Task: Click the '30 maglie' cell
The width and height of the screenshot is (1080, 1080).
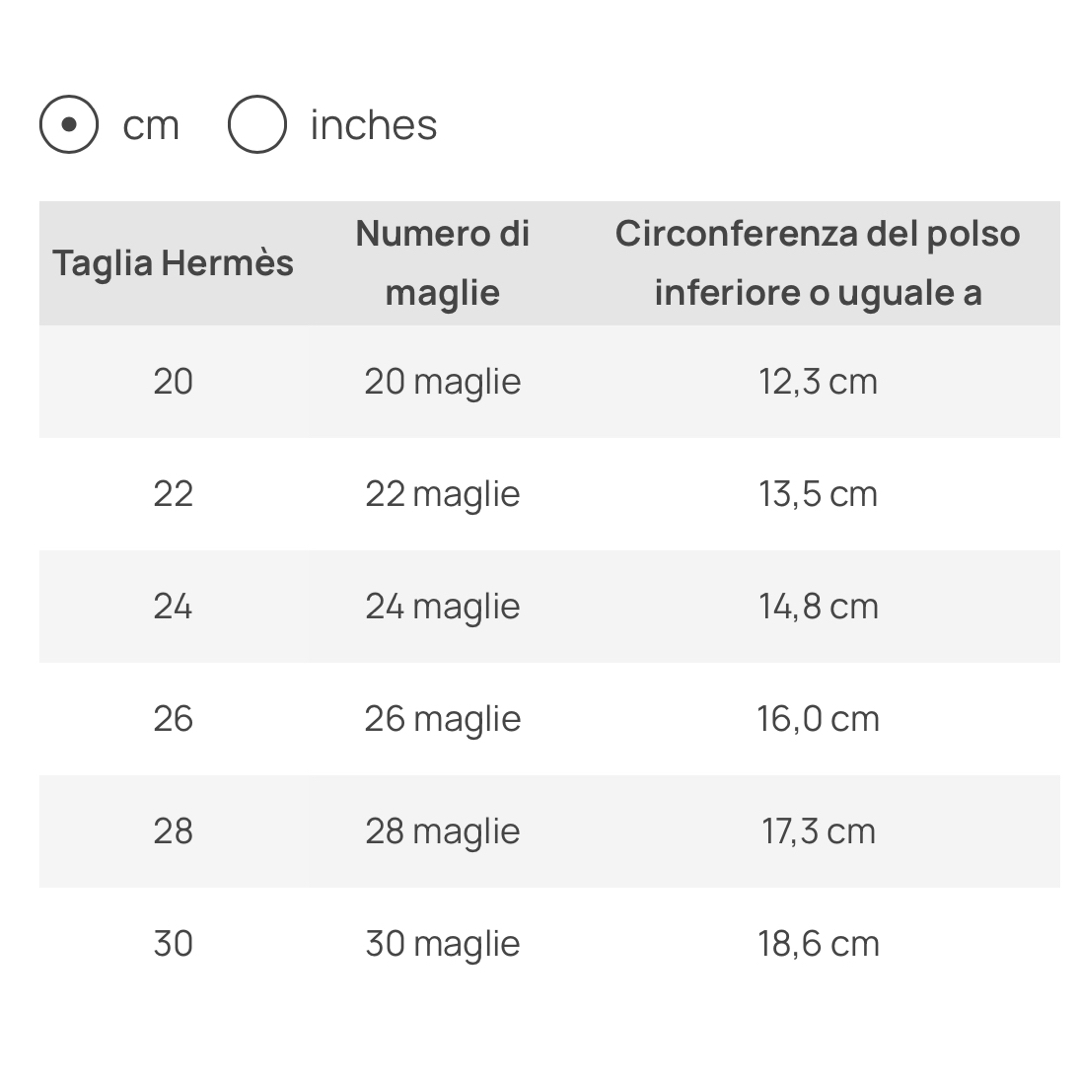Action: pyautogui.click(x=442, y=943)
